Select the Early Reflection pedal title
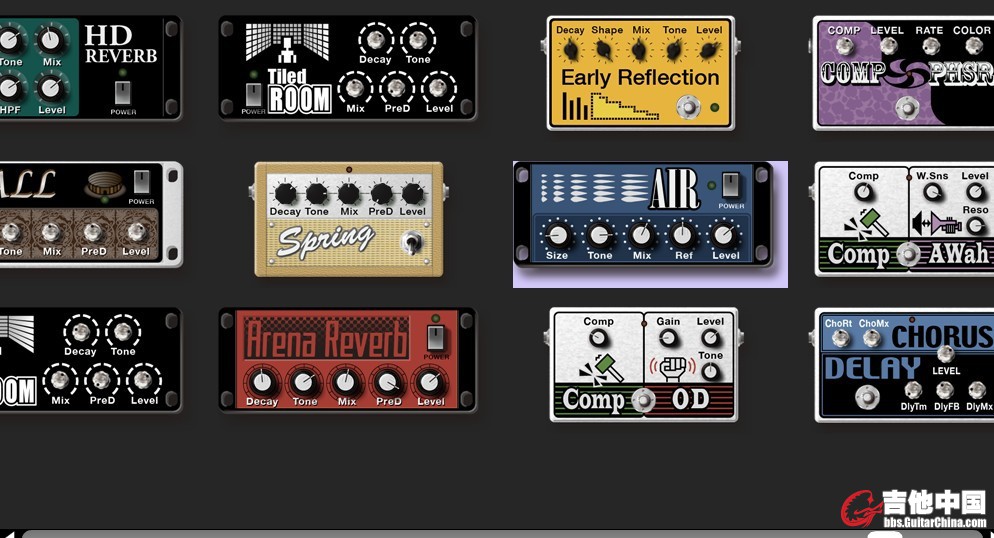994x538 pixels. pos(640,77)
